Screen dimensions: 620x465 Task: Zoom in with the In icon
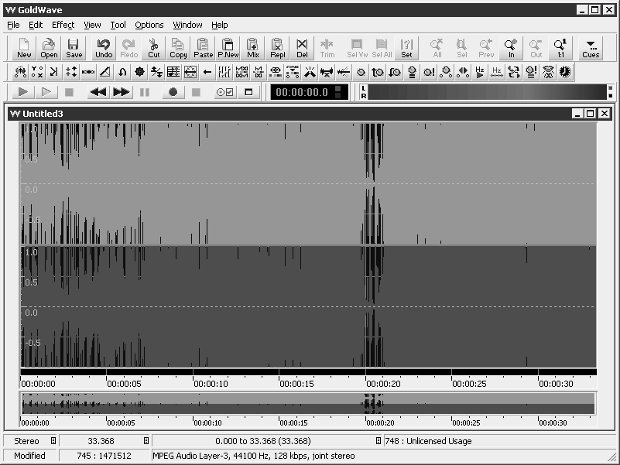[x=511, y=48]
